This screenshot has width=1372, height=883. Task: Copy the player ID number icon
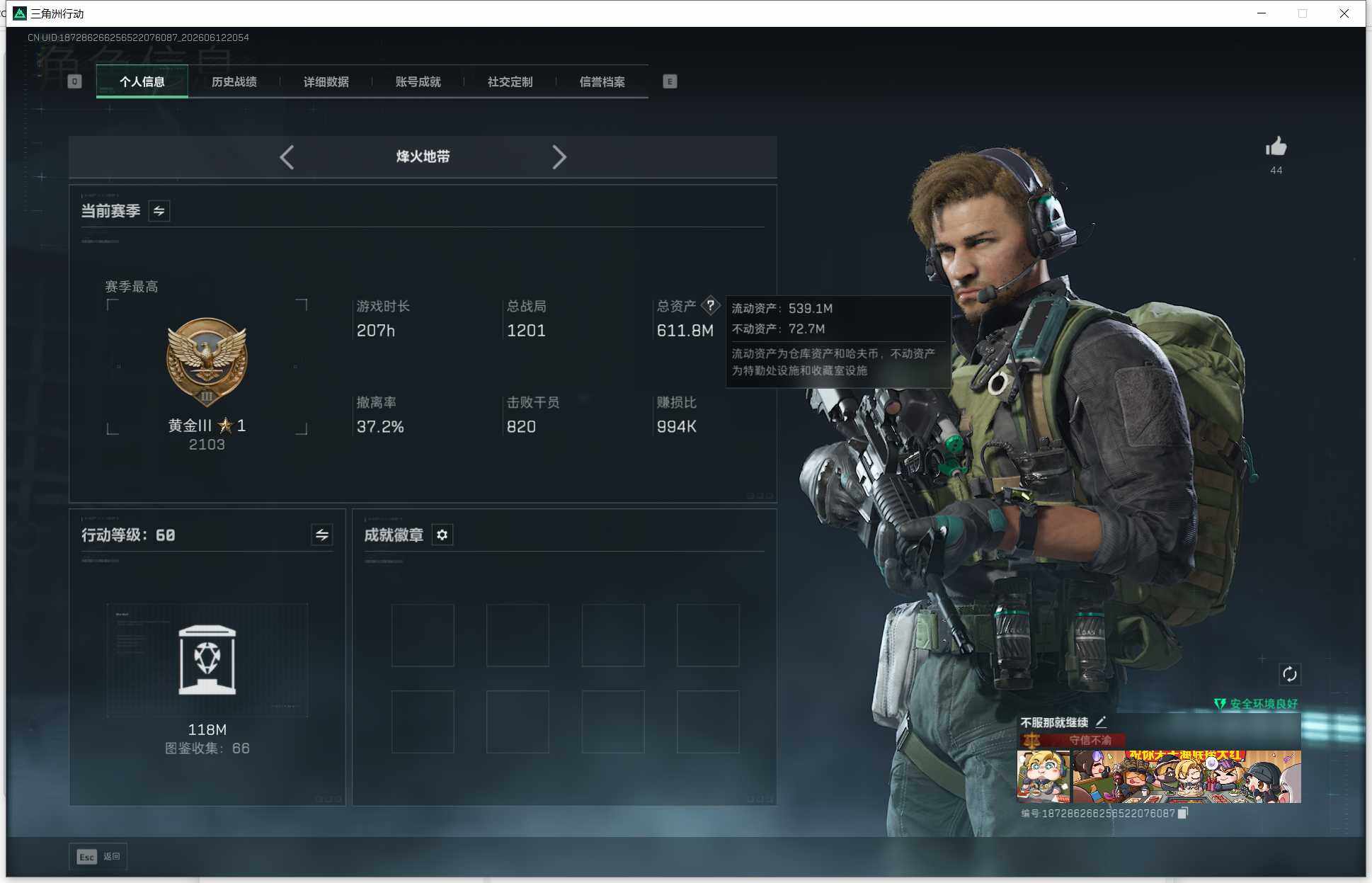[1183, 813]
